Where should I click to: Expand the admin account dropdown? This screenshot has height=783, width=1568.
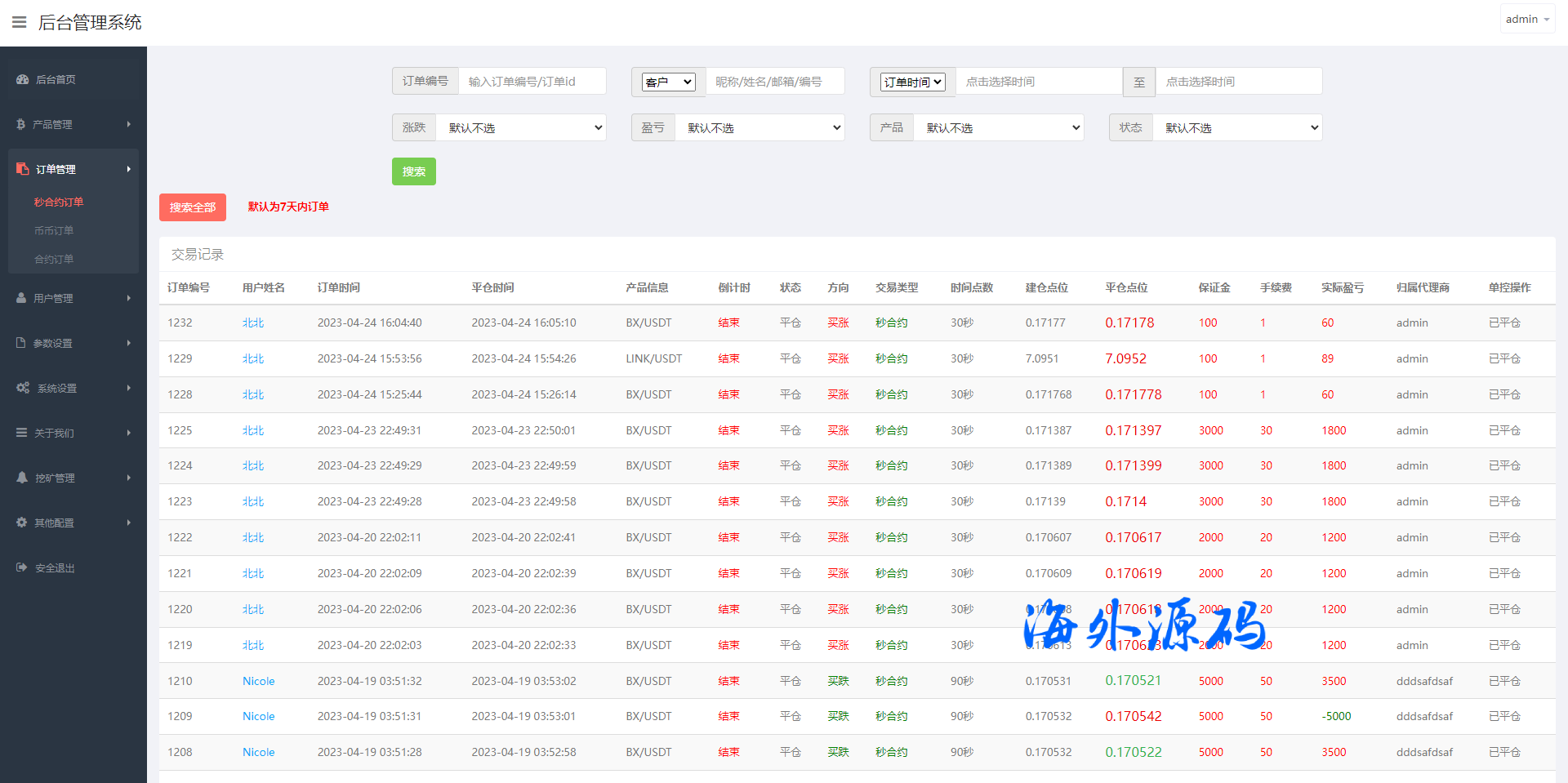pyautogui.click(x=1526, y=19)
